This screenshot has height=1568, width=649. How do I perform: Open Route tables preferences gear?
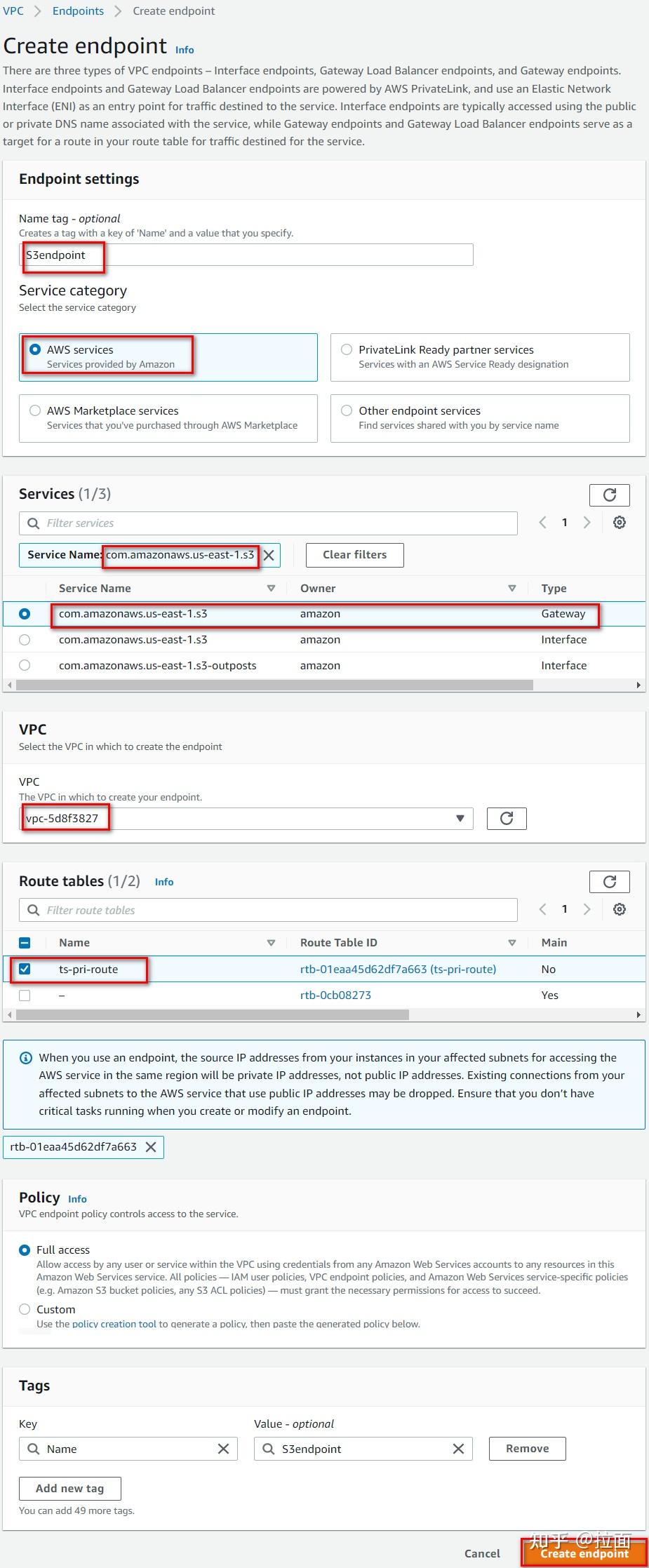[619, 909]
